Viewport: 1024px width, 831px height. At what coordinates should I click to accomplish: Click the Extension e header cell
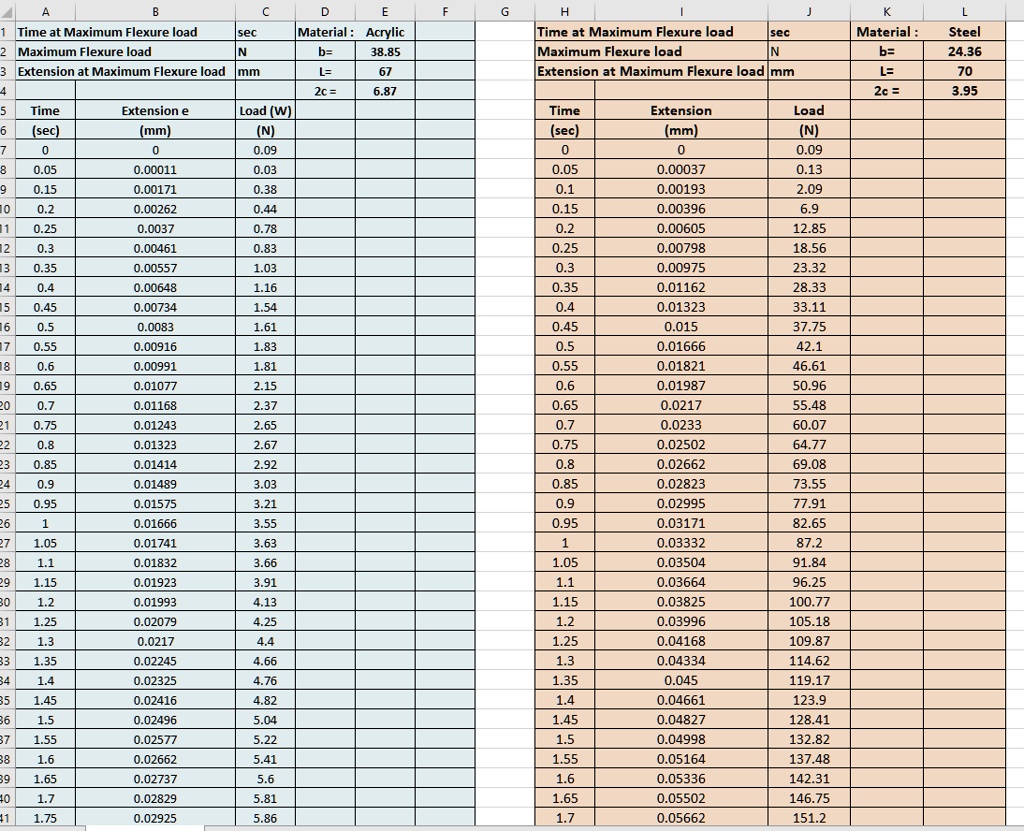pos(155,110)
